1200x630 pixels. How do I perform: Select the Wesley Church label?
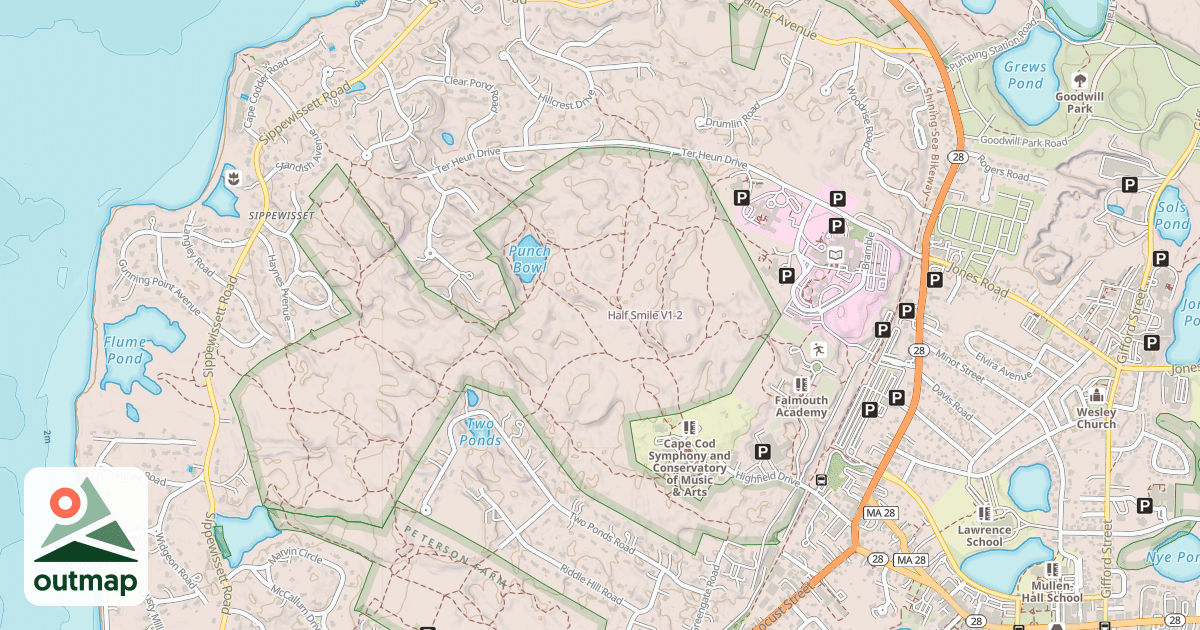pos(1096,417)
